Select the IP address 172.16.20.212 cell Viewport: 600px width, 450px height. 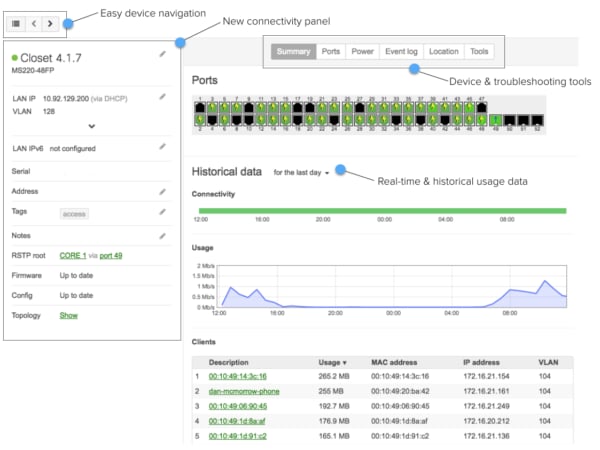pos(486,421)
